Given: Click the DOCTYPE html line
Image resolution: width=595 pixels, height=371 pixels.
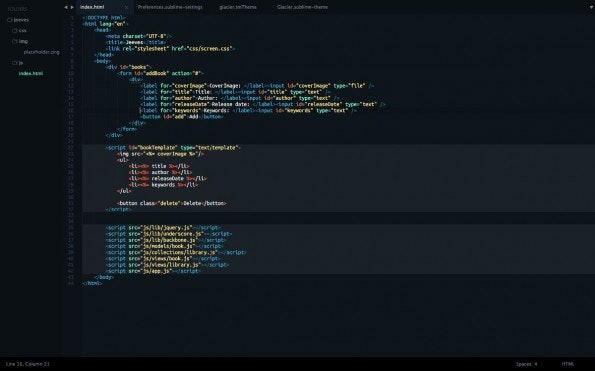Looking at the screenshot, I should click(x=104, y=17).
